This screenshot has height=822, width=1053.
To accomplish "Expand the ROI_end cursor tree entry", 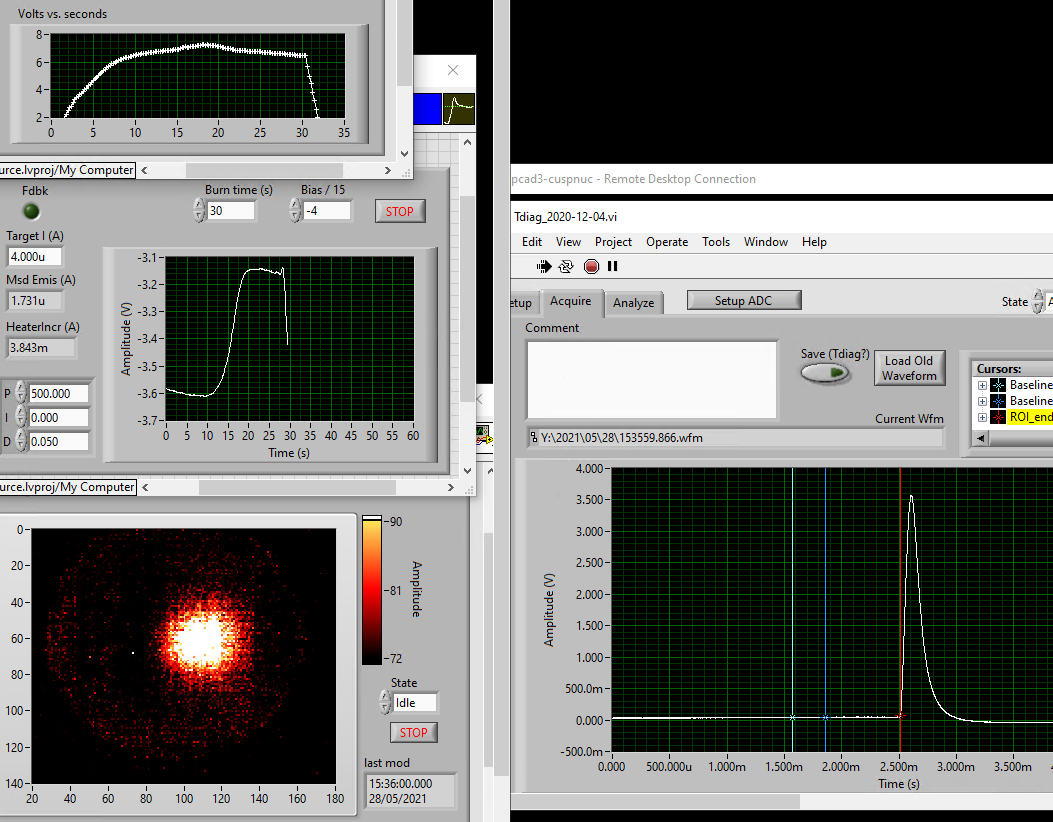I will (x=982, y=417).
